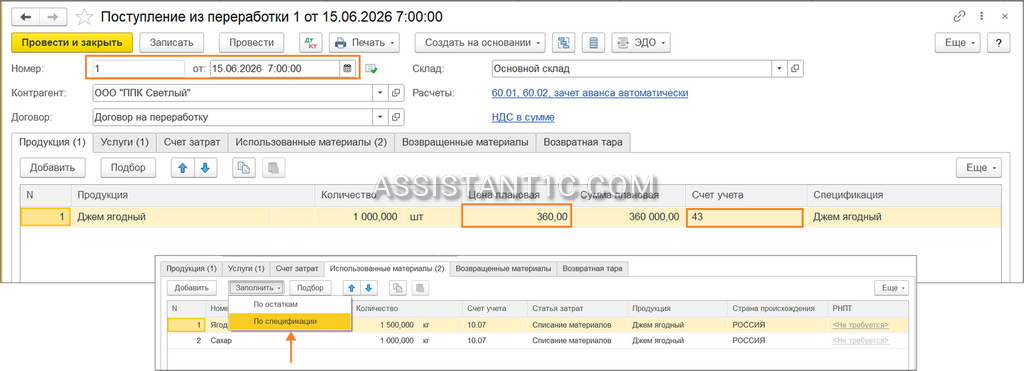Image resolution: width=1024 pixels, height=371 pixels.
Task: Open Еще menu of Продукция table
Action: (978, 168)
